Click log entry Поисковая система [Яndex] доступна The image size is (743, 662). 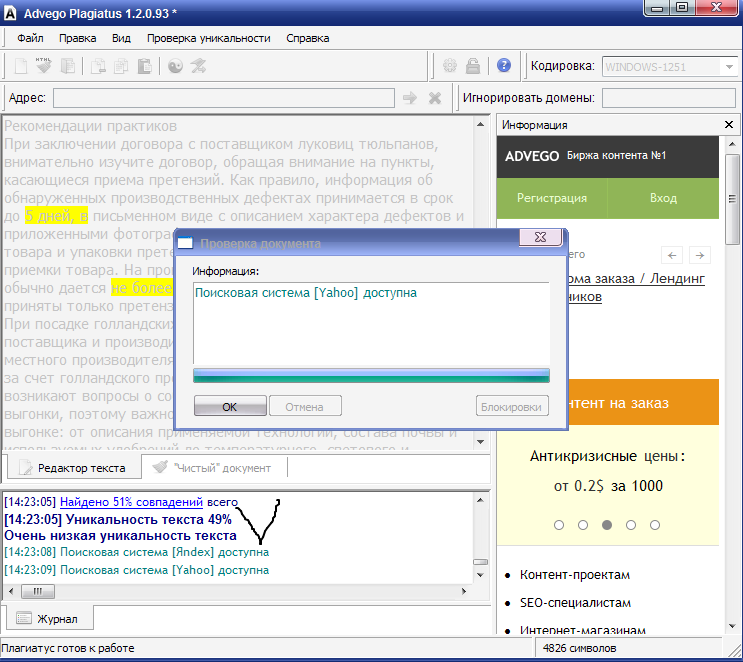coord(136,553)
